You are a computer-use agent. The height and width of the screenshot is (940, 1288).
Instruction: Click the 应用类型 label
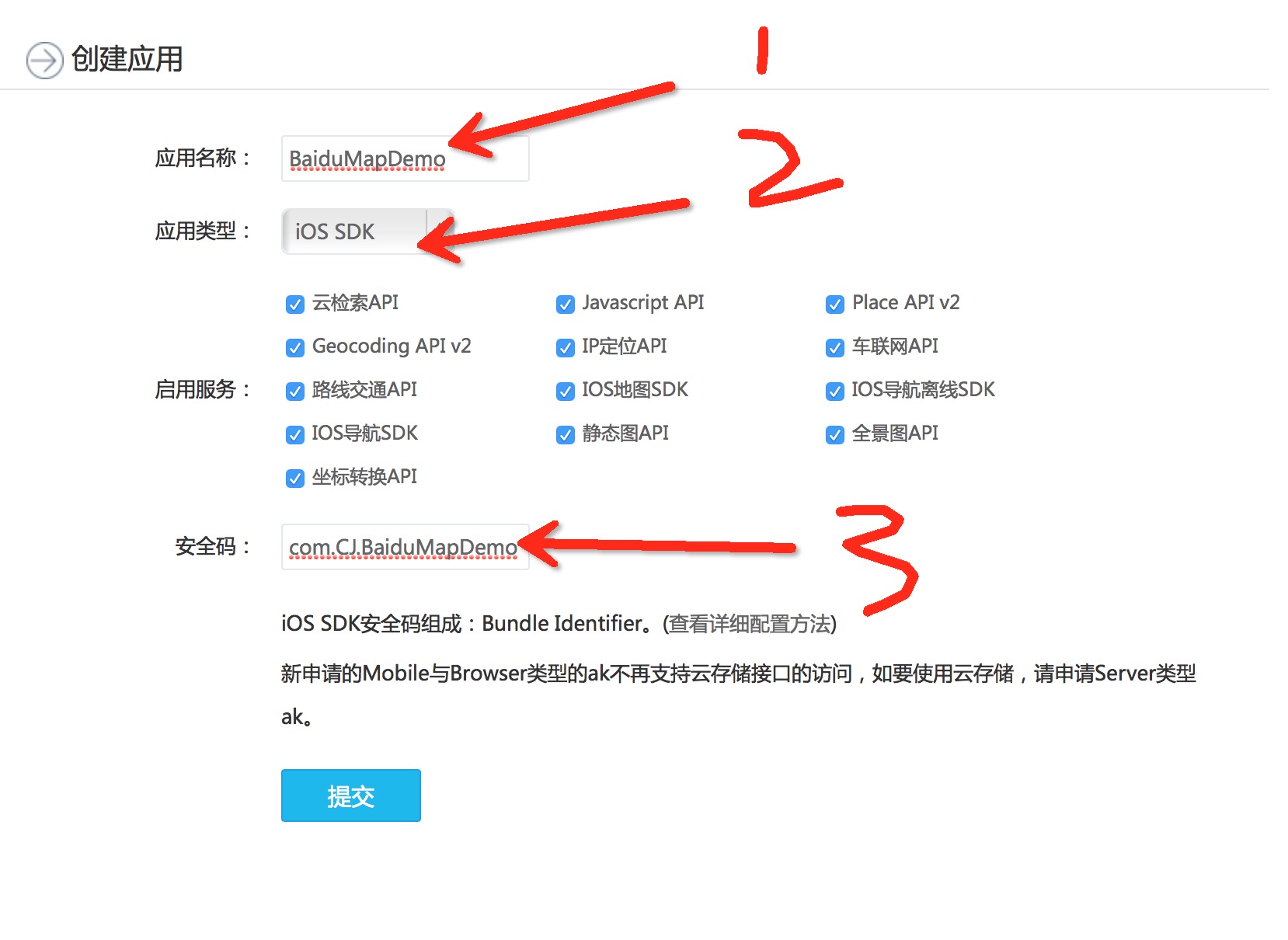(x=204, y=232)
